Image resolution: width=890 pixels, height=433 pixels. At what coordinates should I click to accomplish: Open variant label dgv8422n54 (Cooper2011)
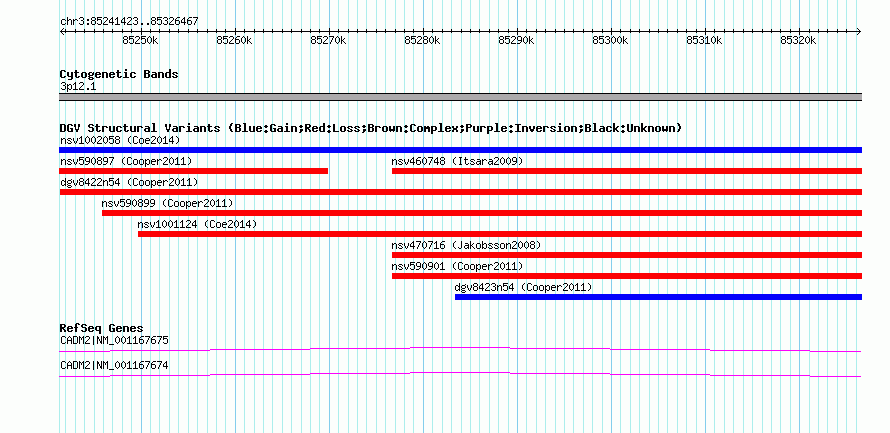tap(129, 182)
